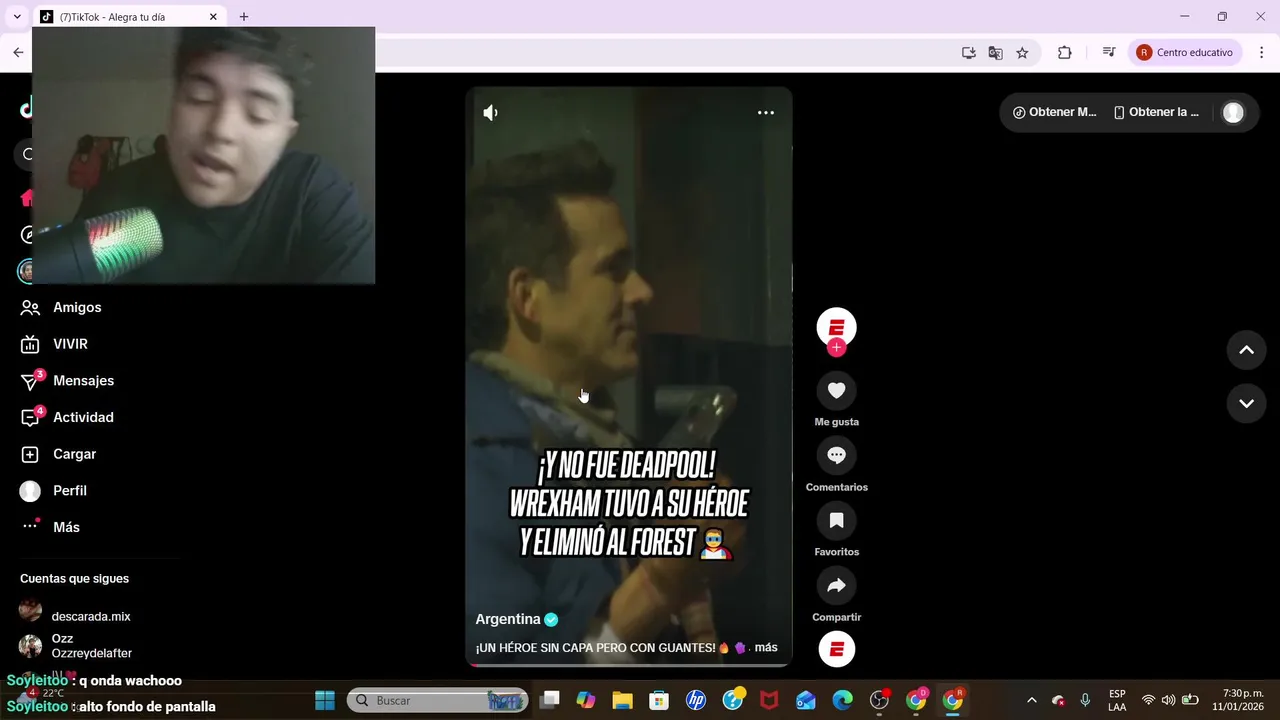Open the ESPN creator avatar beside video

(837, 327)
